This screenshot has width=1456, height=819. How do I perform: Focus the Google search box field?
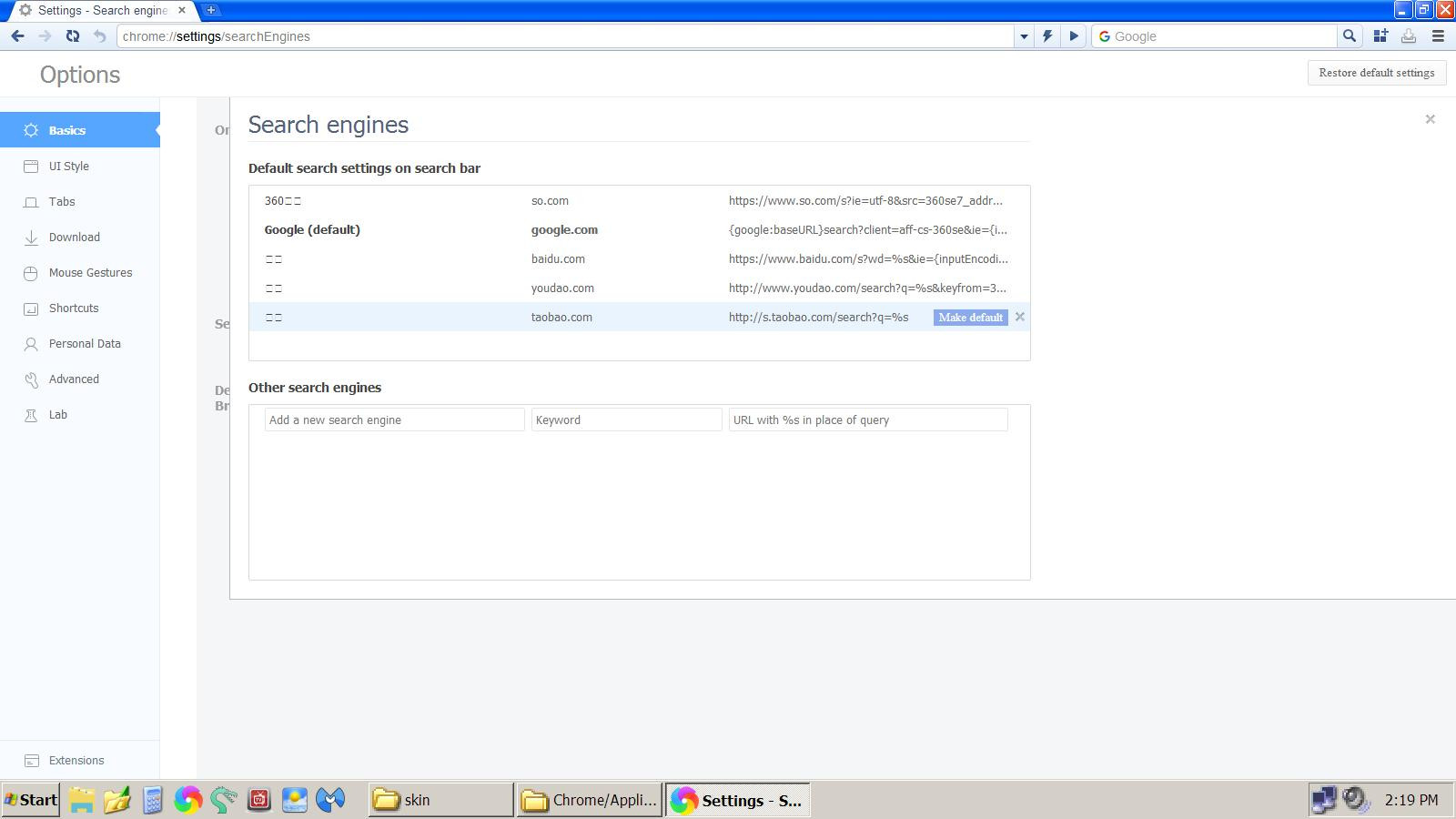coord(1223,36)
